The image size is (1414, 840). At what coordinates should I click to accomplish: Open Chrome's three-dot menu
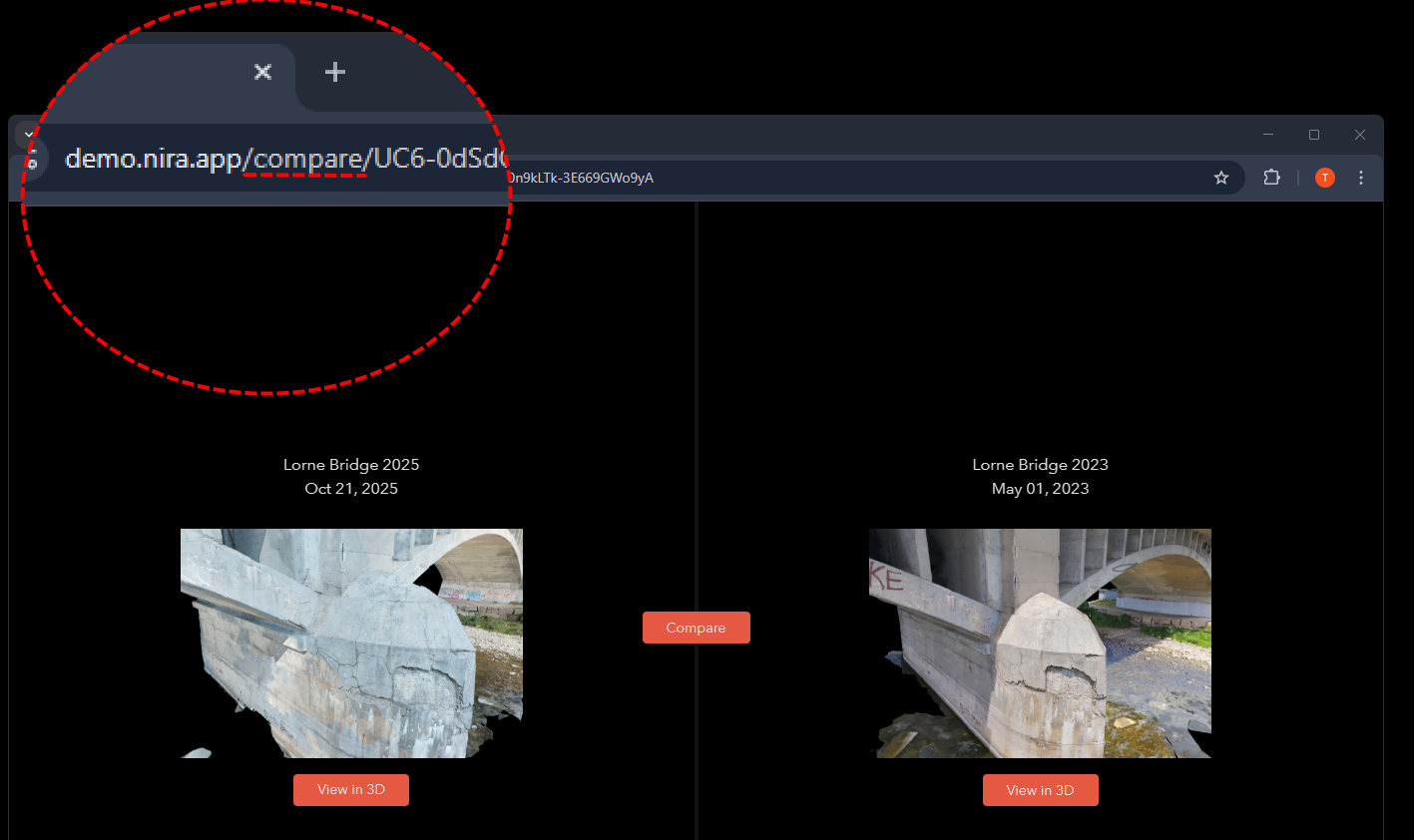[1361, 178]
